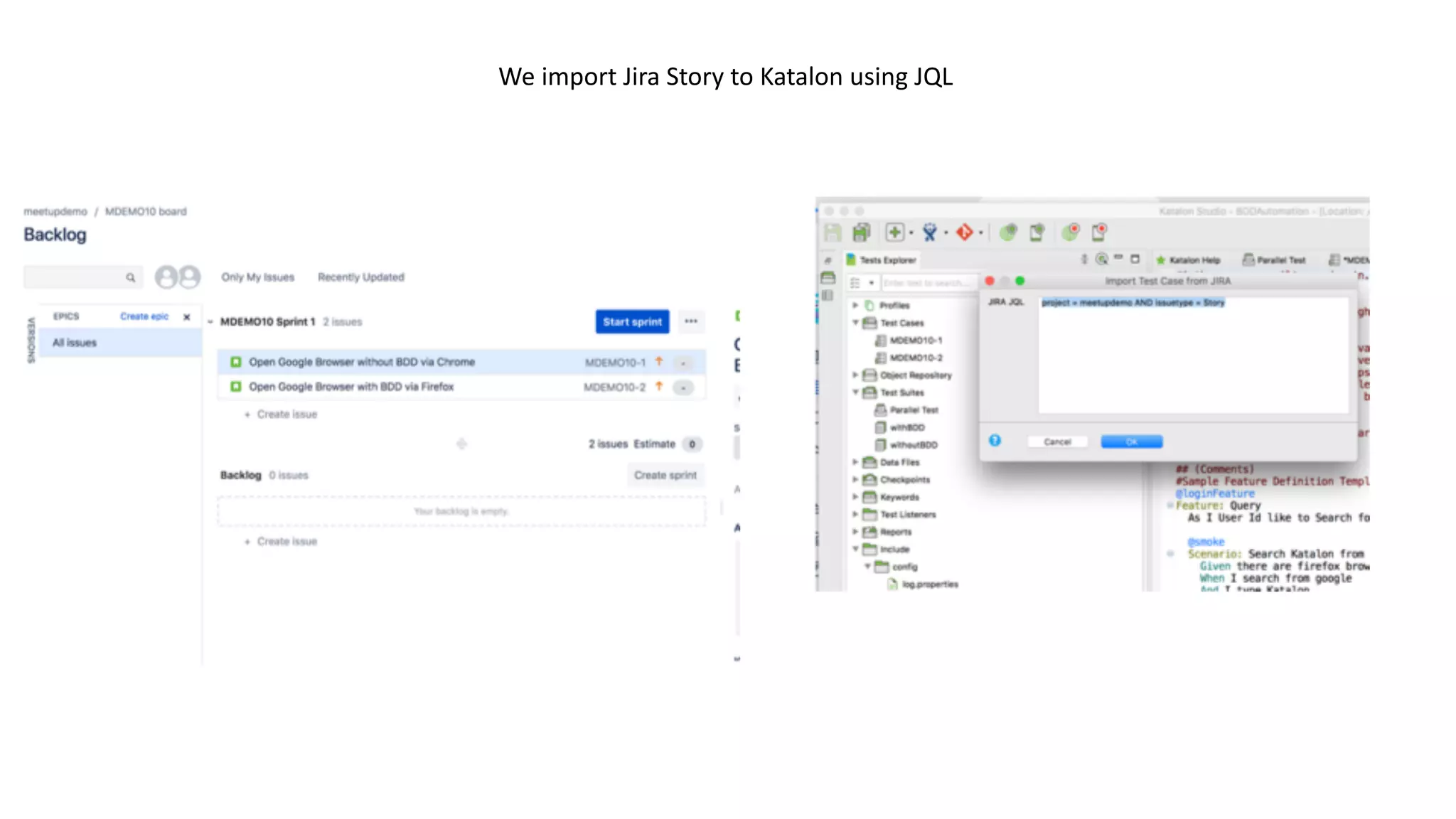1456x819 pixels.
Task: Click the Git toolbar icon
Action: coord(965,232)
